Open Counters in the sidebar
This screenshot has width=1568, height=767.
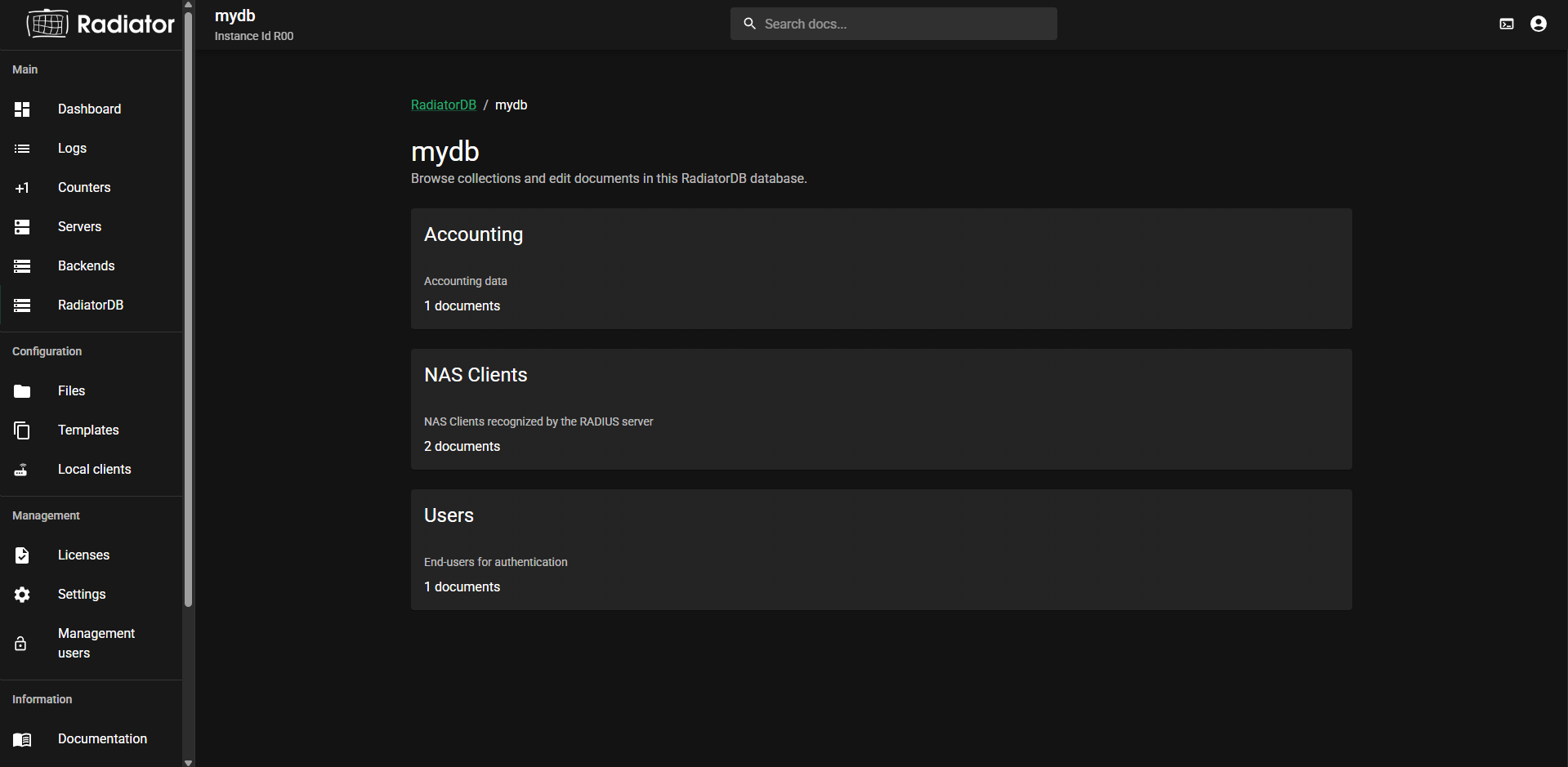tap(84, 188)
